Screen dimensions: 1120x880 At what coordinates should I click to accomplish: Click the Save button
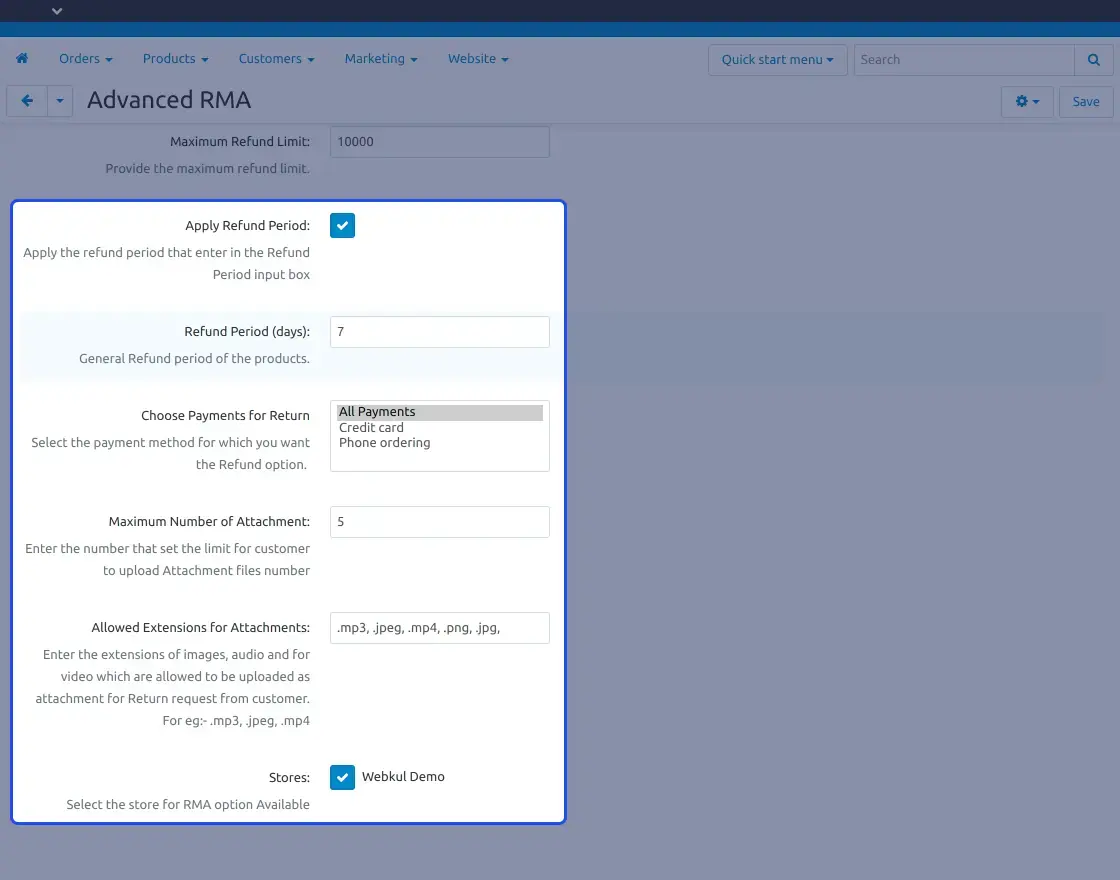[1085, 102]
